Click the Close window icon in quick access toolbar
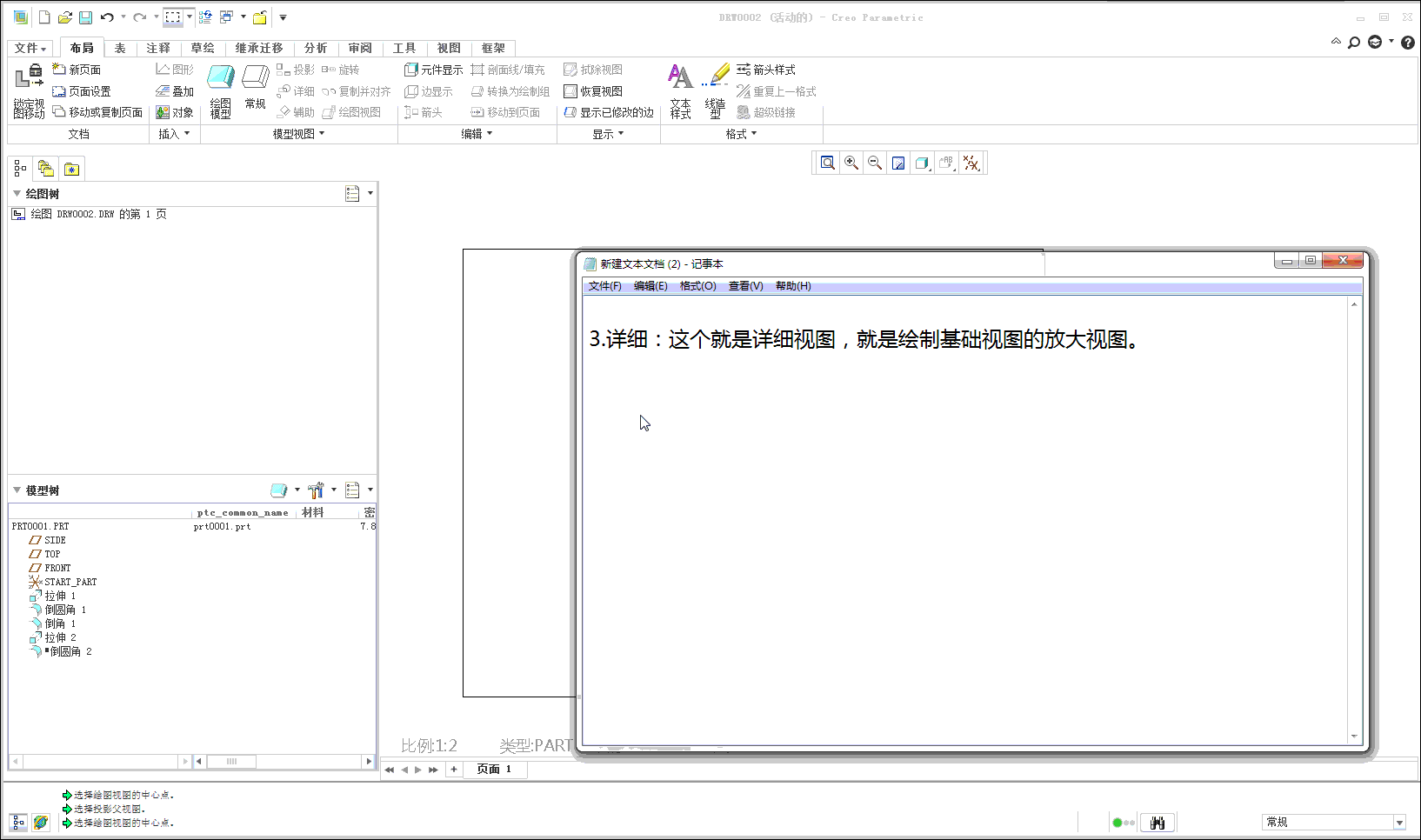The height and width of the screenshot is (840, 1421). pyautogui.click(x=259, y=17)
